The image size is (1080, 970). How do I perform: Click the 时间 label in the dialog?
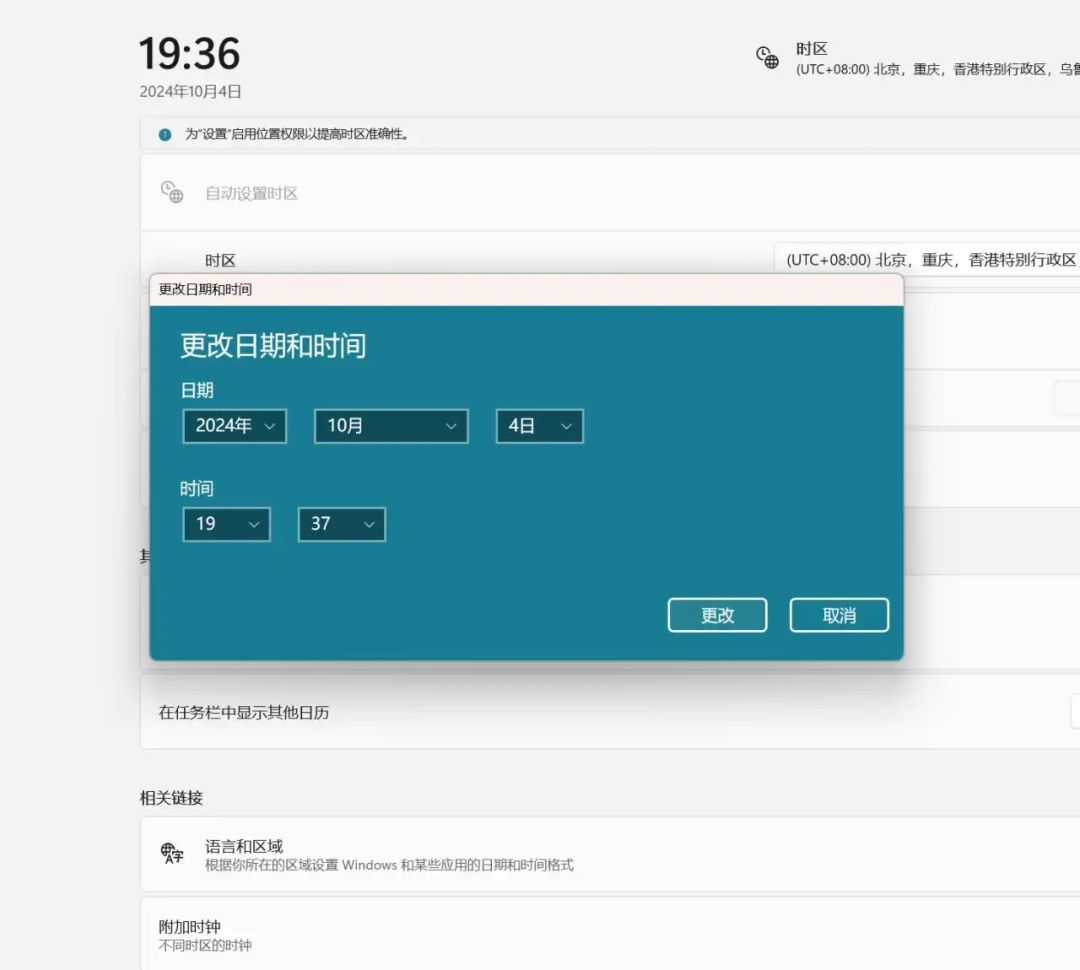197,489
